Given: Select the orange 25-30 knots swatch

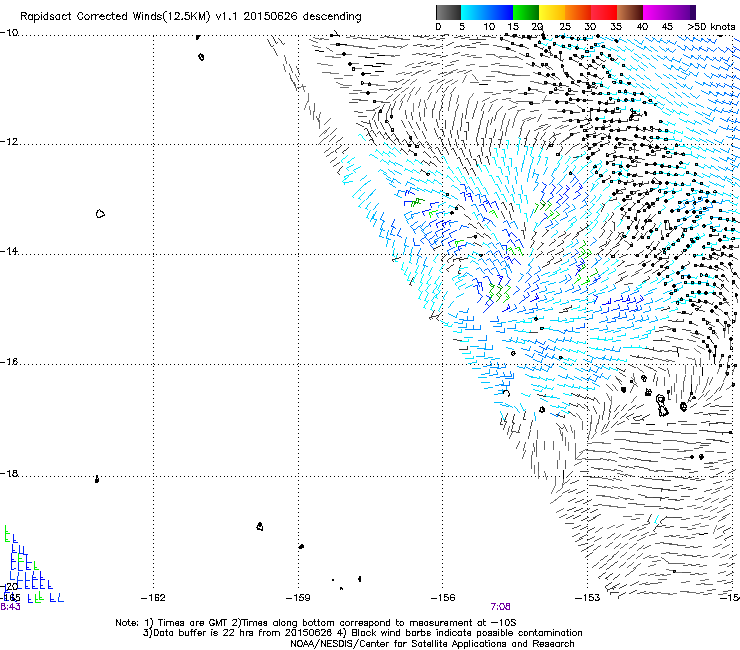Looking at the screenshot, I should click(578, 12).
